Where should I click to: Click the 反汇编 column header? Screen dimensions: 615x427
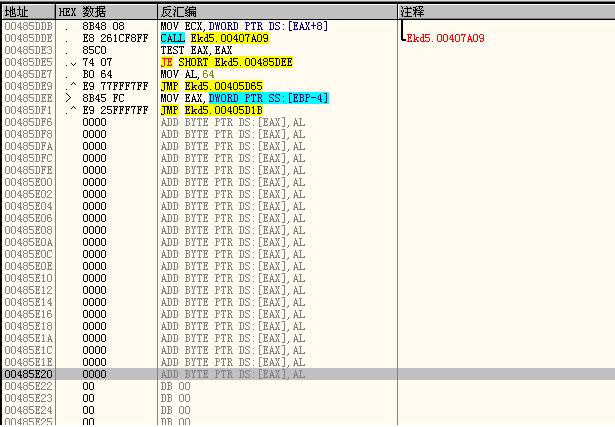coord(178,10)
